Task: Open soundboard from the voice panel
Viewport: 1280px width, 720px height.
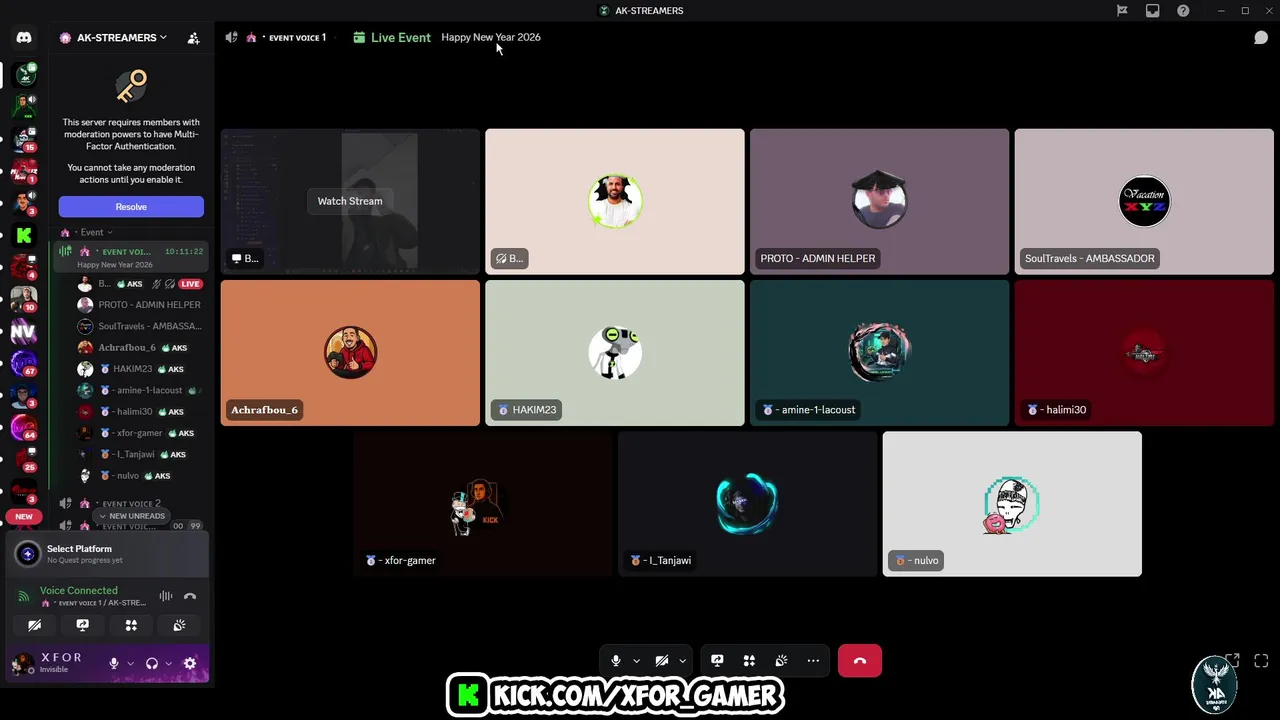Action: click(179, 625)
